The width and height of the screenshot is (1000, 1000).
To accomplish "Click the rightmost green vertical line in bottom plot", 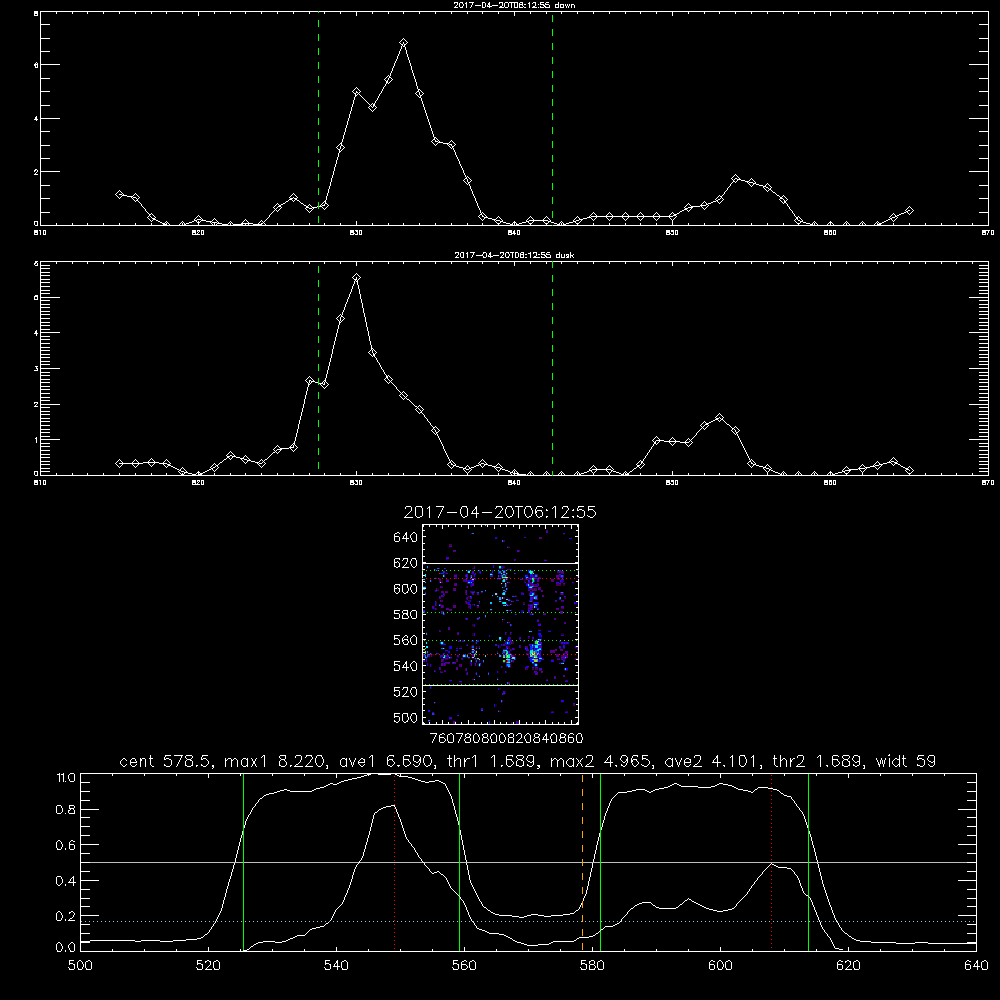I will [x=808, y=861].
